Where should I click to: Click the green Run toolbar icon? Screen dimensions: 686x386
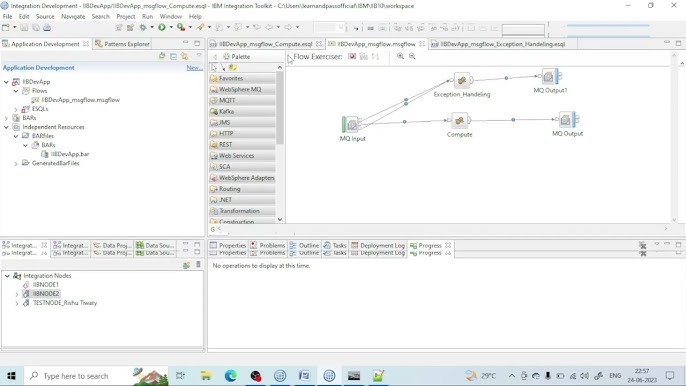162,28
